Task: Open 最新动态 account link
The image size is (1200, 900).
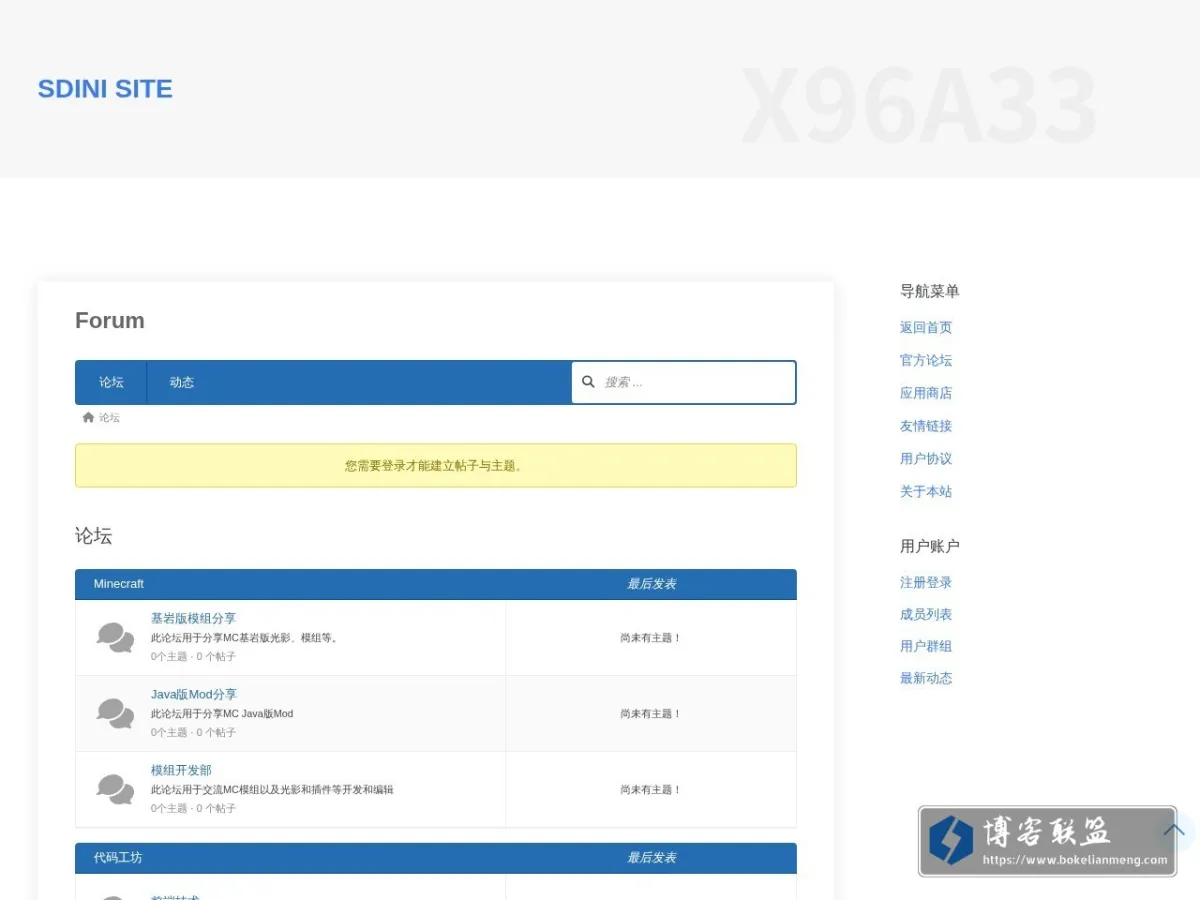Action: pyautogui.click(x=926, y=678)
